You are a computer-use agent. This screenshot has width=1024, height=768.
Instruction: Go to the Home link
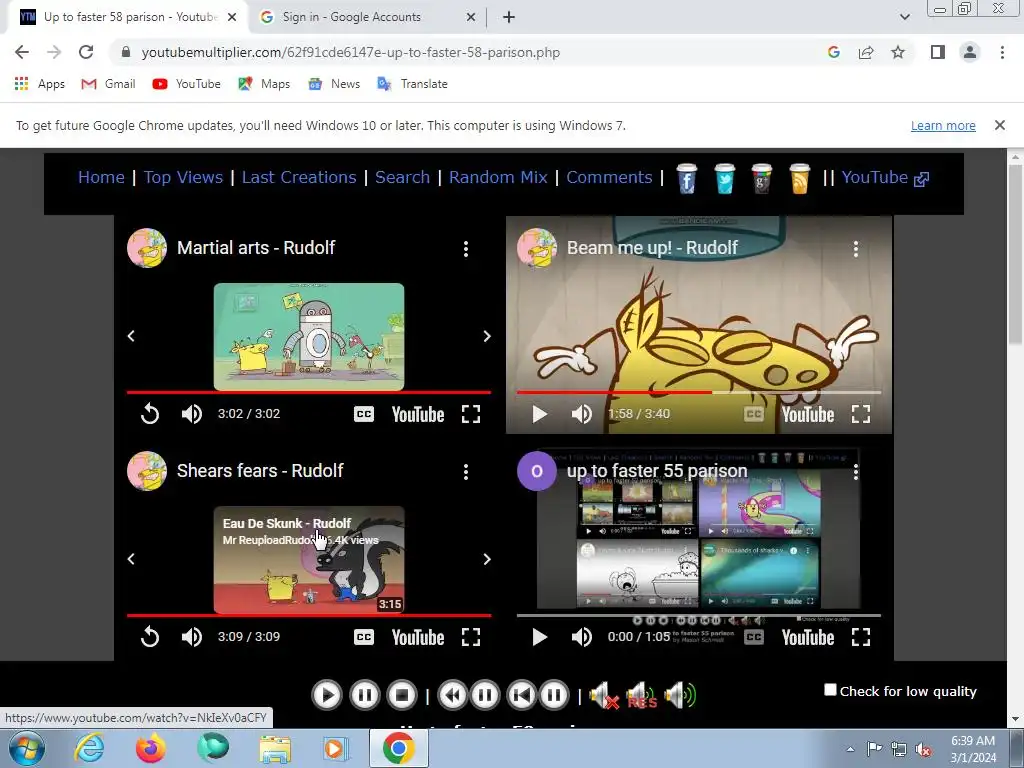coord(101,177)
